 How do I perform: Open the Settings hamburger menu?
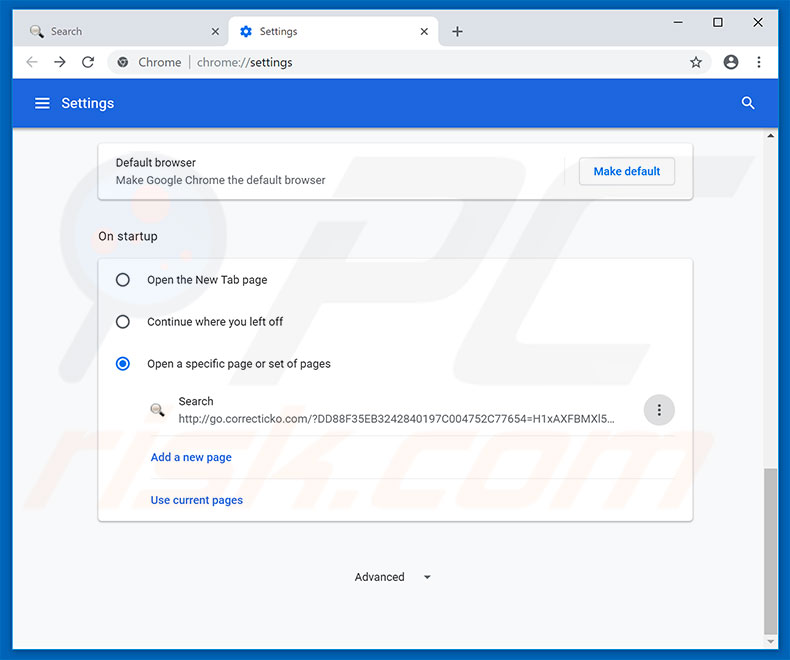(x=42, y=103)
